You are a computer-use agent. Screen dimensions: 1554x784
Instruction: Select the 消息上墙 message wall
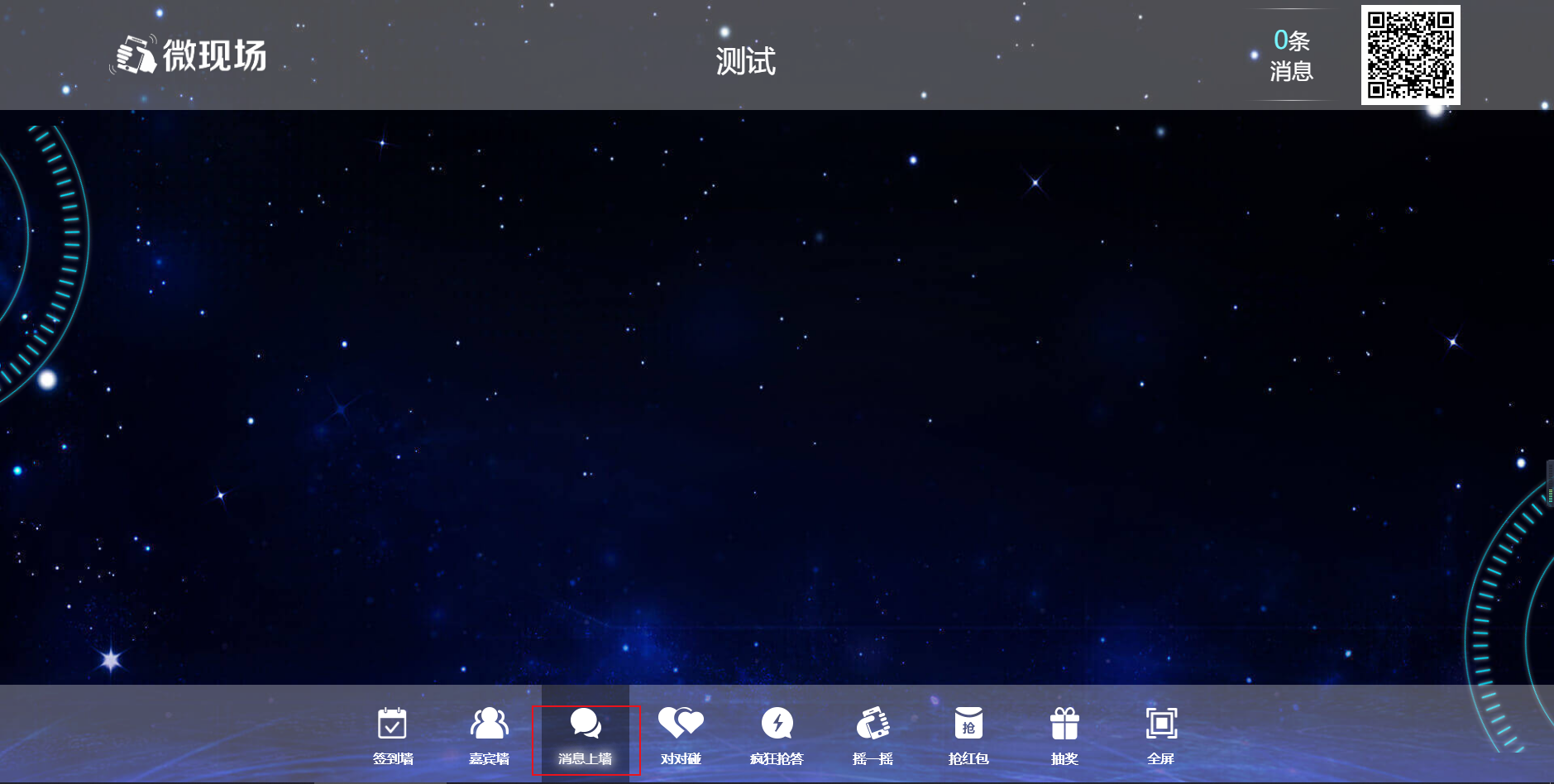point(586,735)
